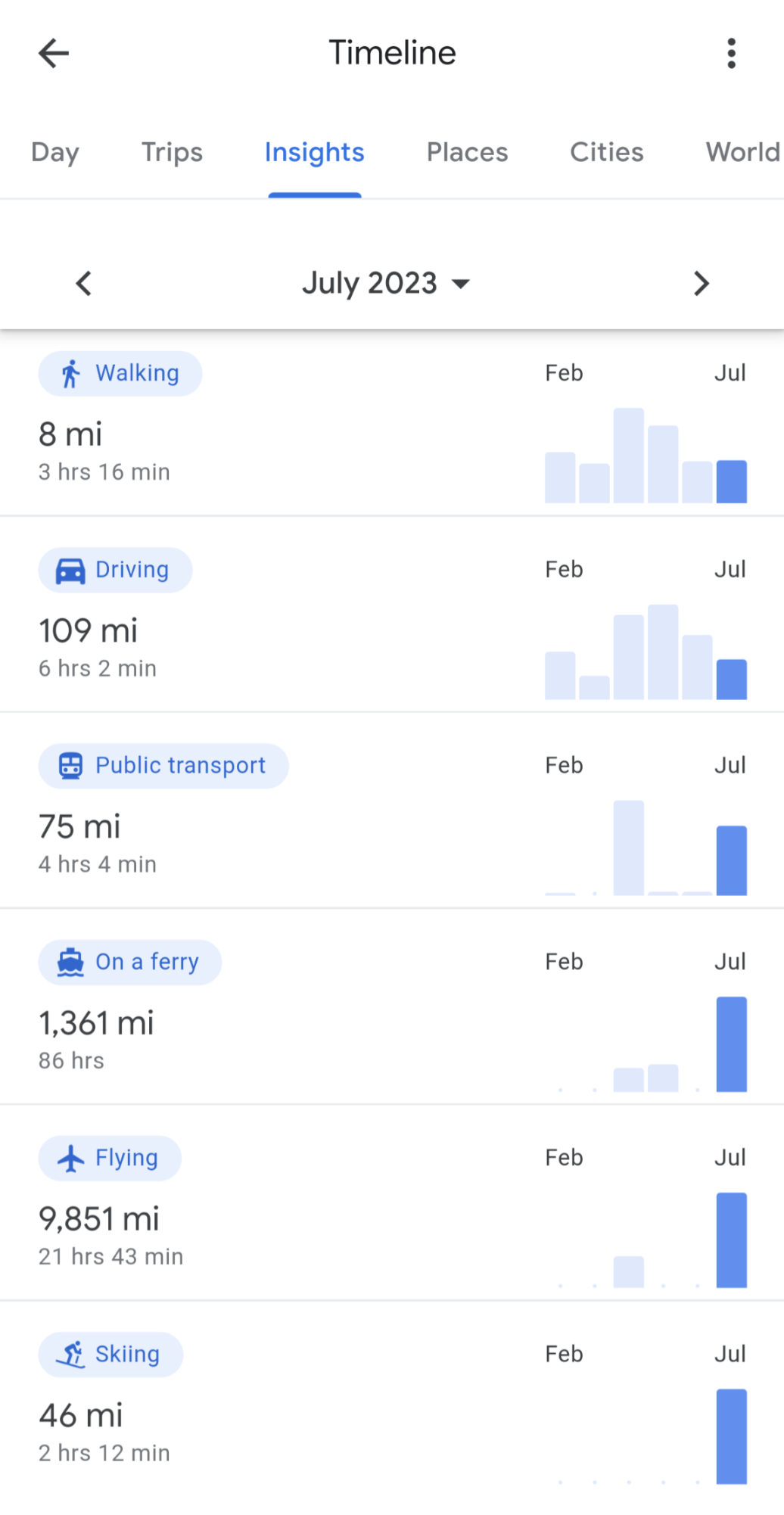Tap the July bar in ferry chart
The width and height of the screenshot is (784, 1515).
coord(731,1044)
